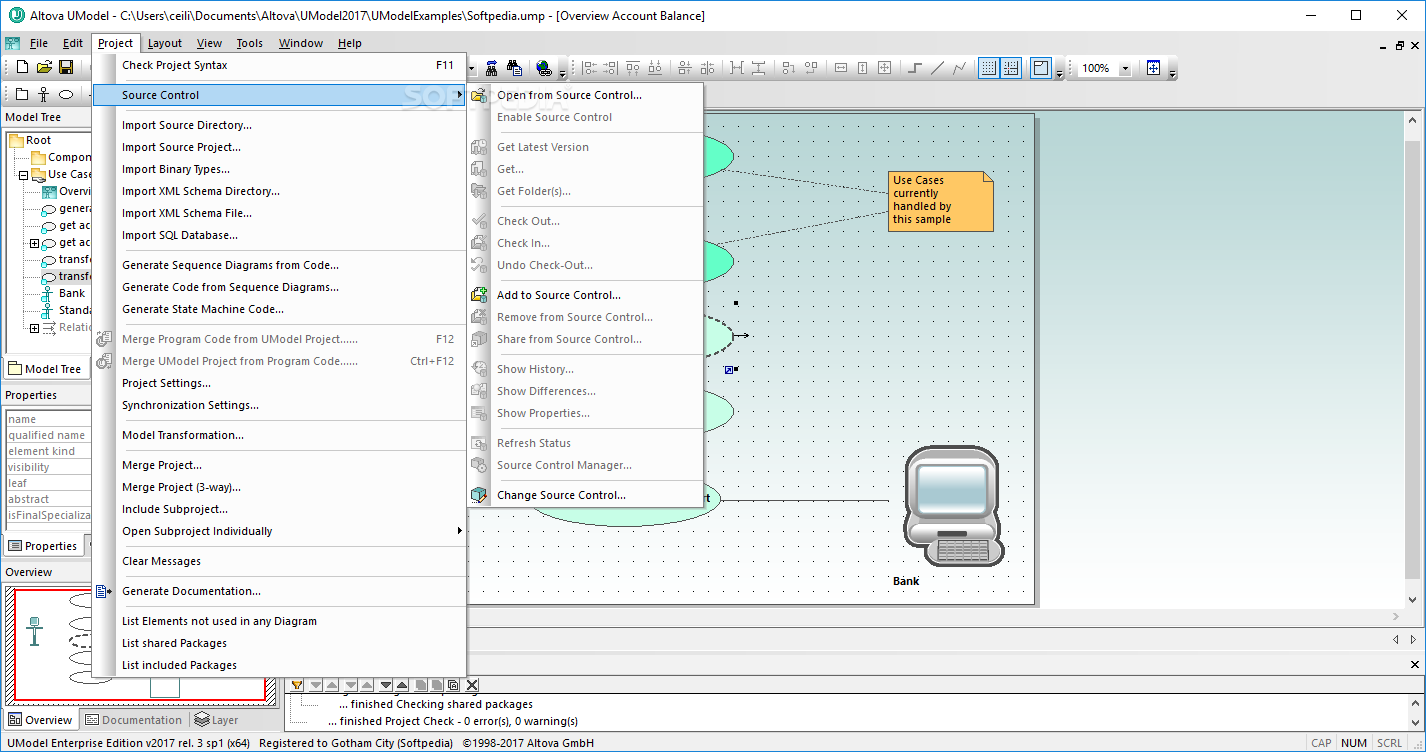Image resolution: width=1426 pixels, height=752 pixels.
Task: Select the custom line style icon
Action: click(959, 68)
